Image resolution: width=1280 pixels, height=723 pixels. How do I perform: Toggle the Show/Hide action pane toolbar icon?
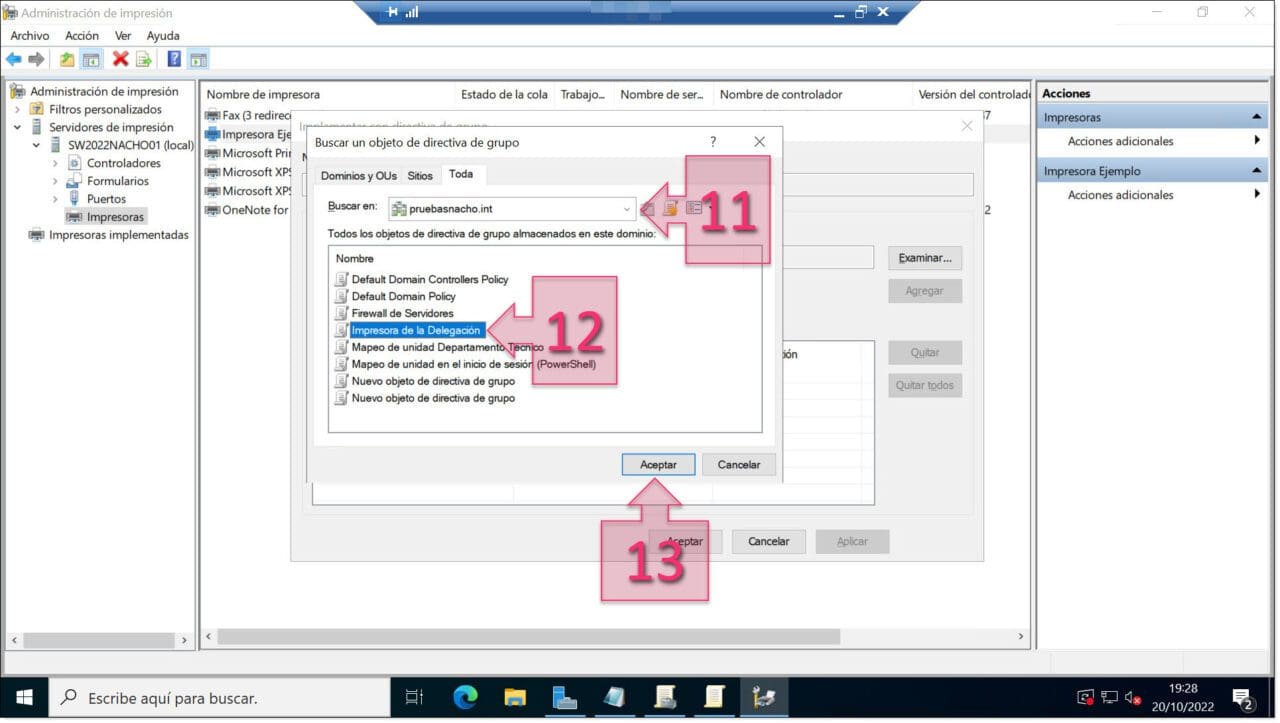198,59
